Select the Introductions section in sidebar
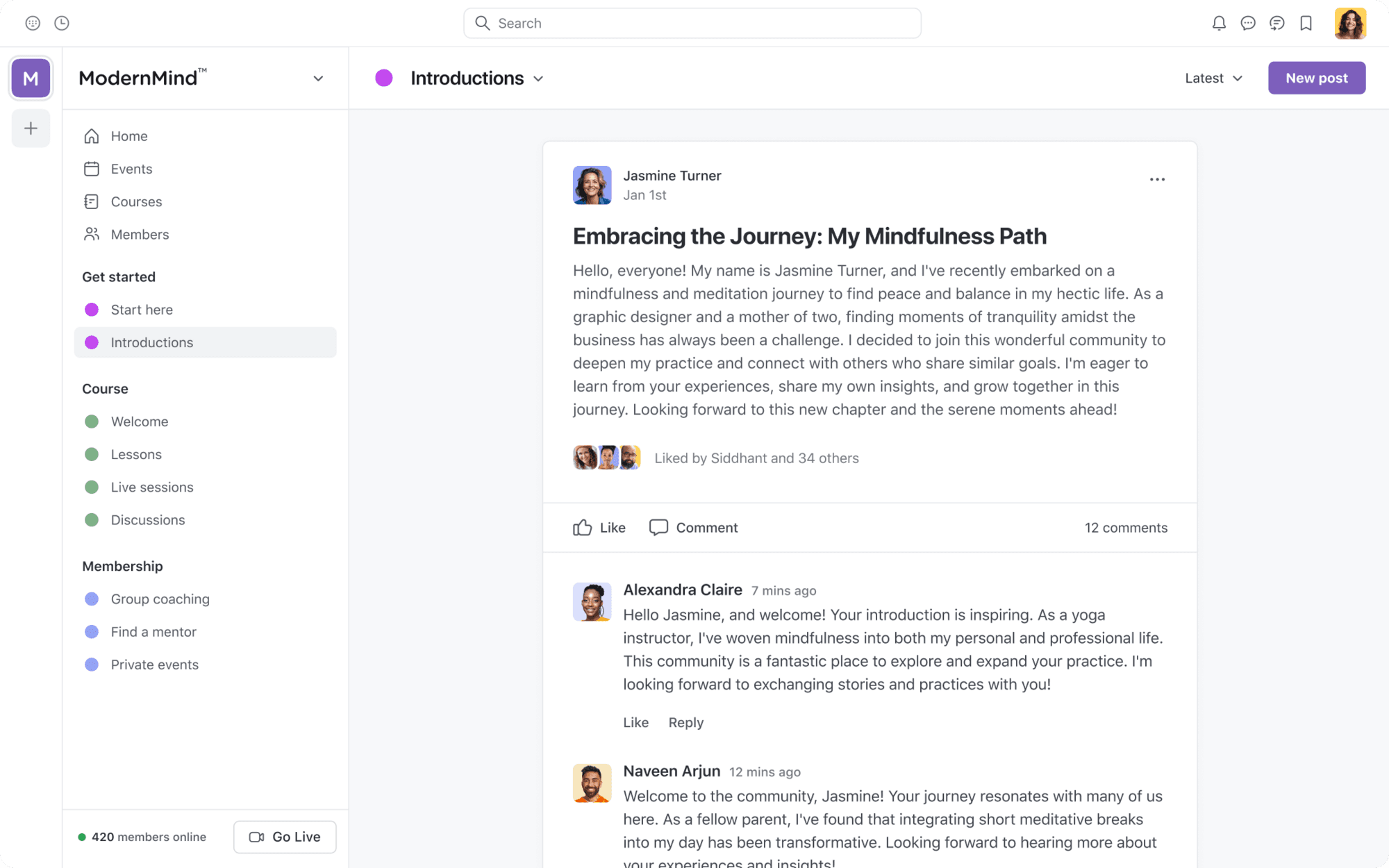The height and width of the screenshot is (868, 1389). click(152, 342)
